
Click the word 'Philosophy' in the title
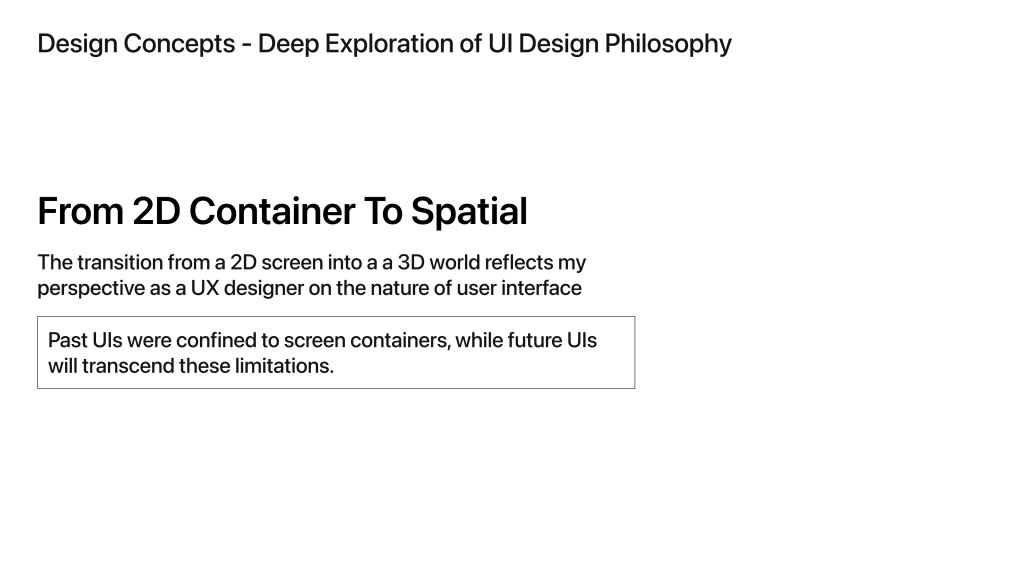(x=668, y=44)
